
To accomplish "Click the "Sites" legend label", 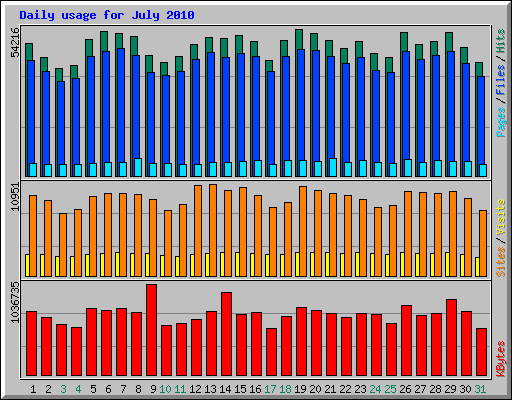I will click(501, 262).
